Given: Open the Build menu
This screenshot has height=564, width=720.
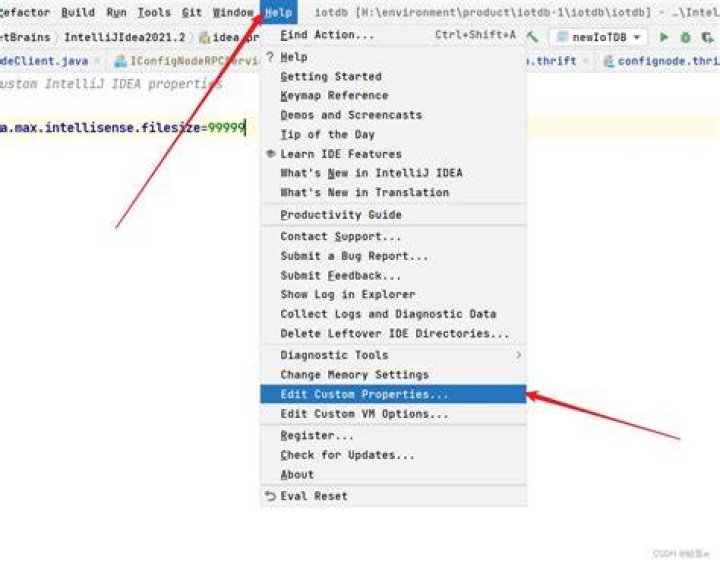Looking at the screenshot, I should point(78,12).
